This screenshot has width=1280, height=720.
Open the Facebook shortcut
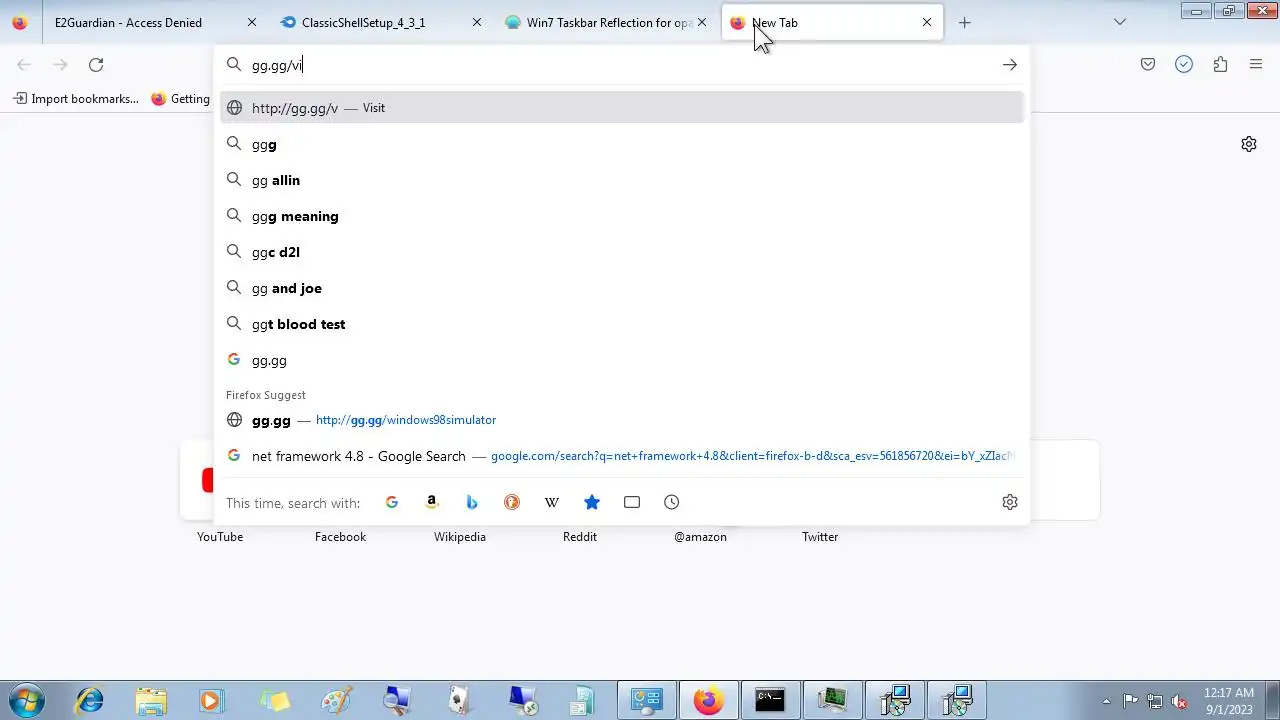(x=340, y=537)
